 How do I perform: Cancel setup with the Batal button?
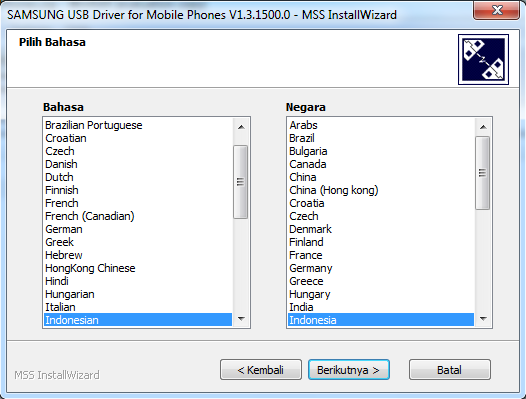pyautogui.click(x=450, y=370)
